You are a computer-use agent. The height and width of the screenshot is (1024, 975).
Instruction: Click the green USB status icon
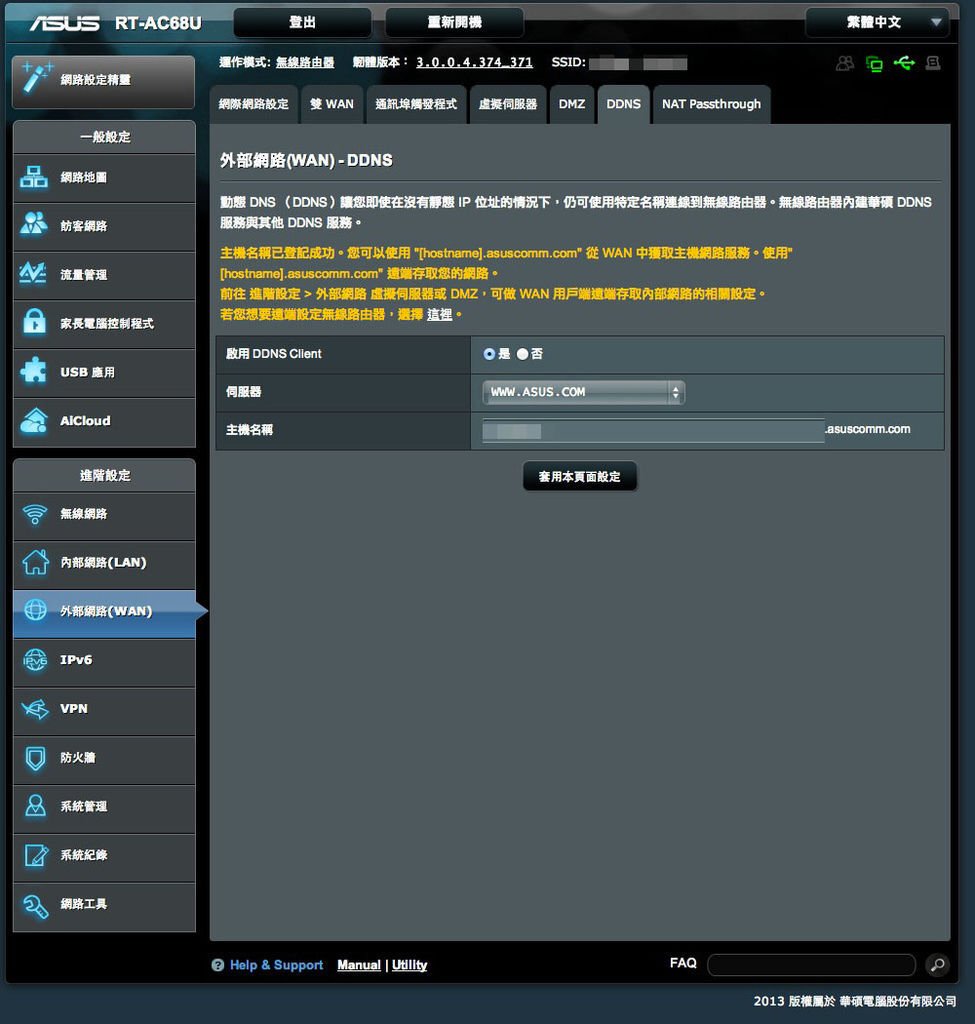coord(904,63)
